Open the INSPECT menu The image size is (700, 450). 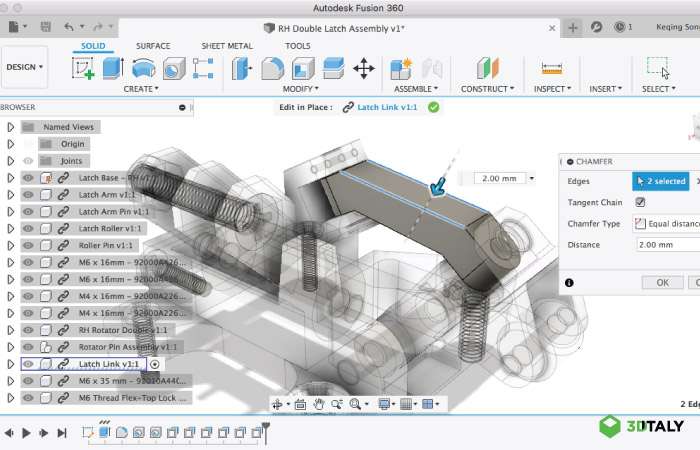pos(552,89)
